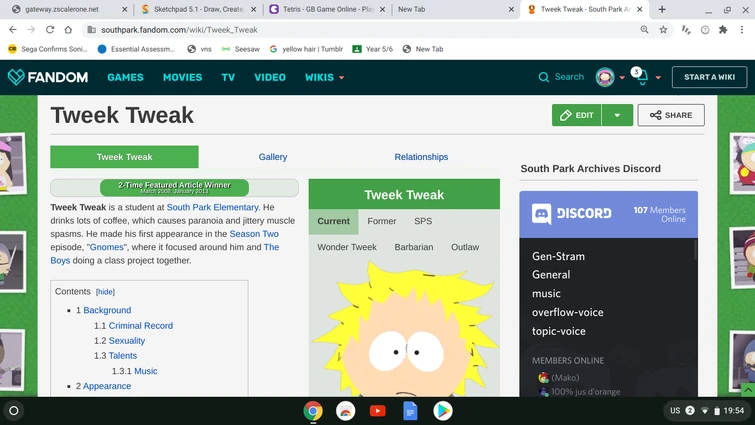This screenshot has height=425, width=755.
Task: Open the ChromeOS launcher circle
Action: pos(14,411)
